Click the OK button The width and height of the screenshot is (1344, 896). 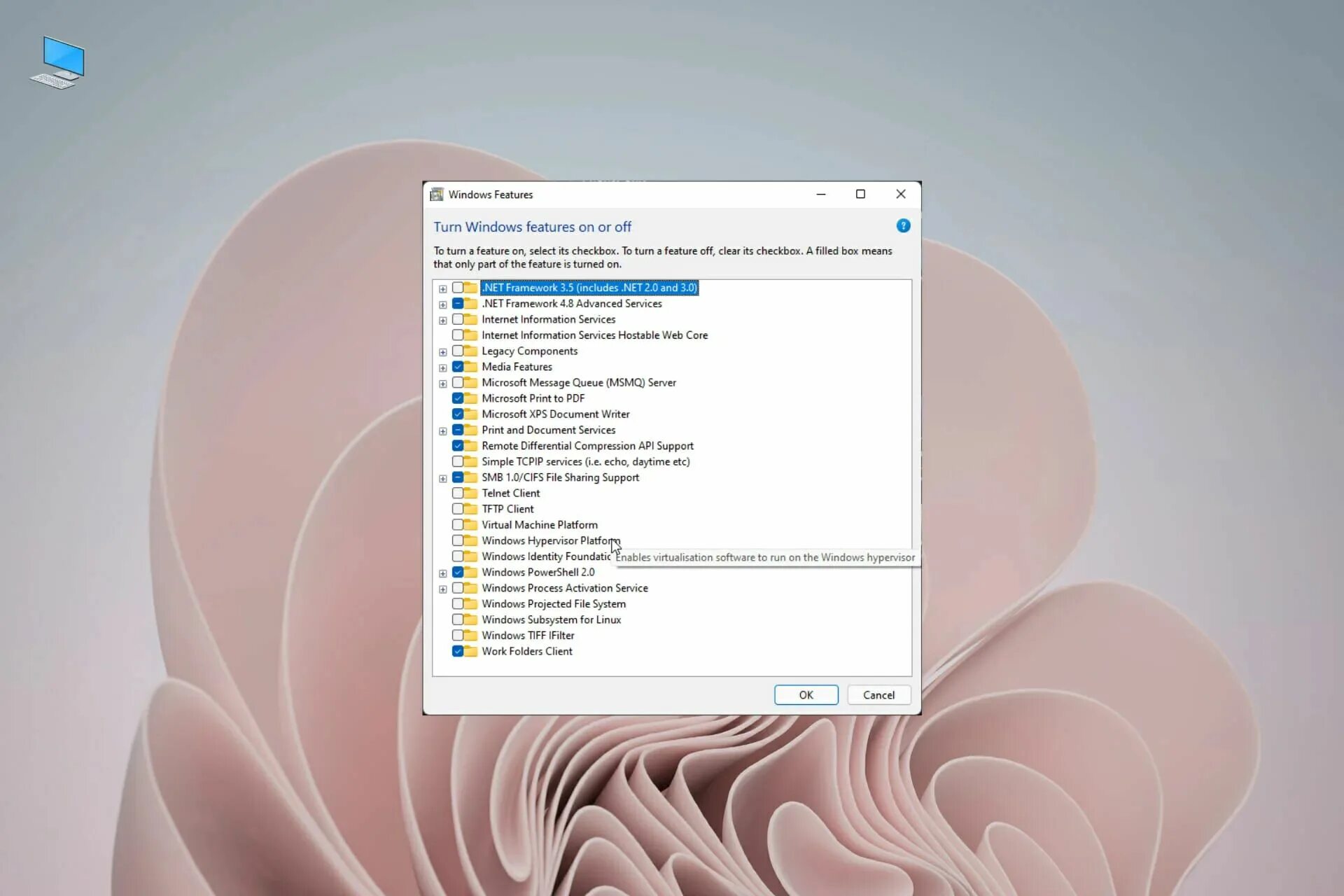tap(806, 695)
